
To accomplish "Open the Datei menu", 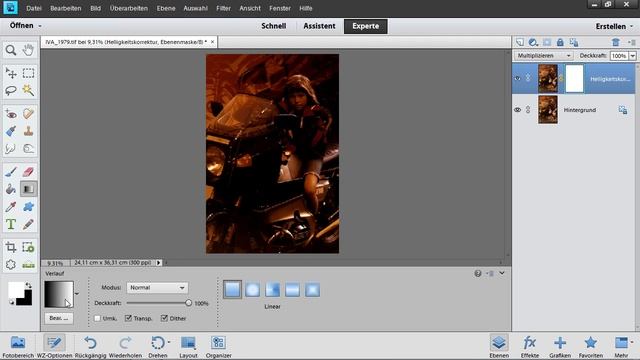I will click(x=33, y=8).
